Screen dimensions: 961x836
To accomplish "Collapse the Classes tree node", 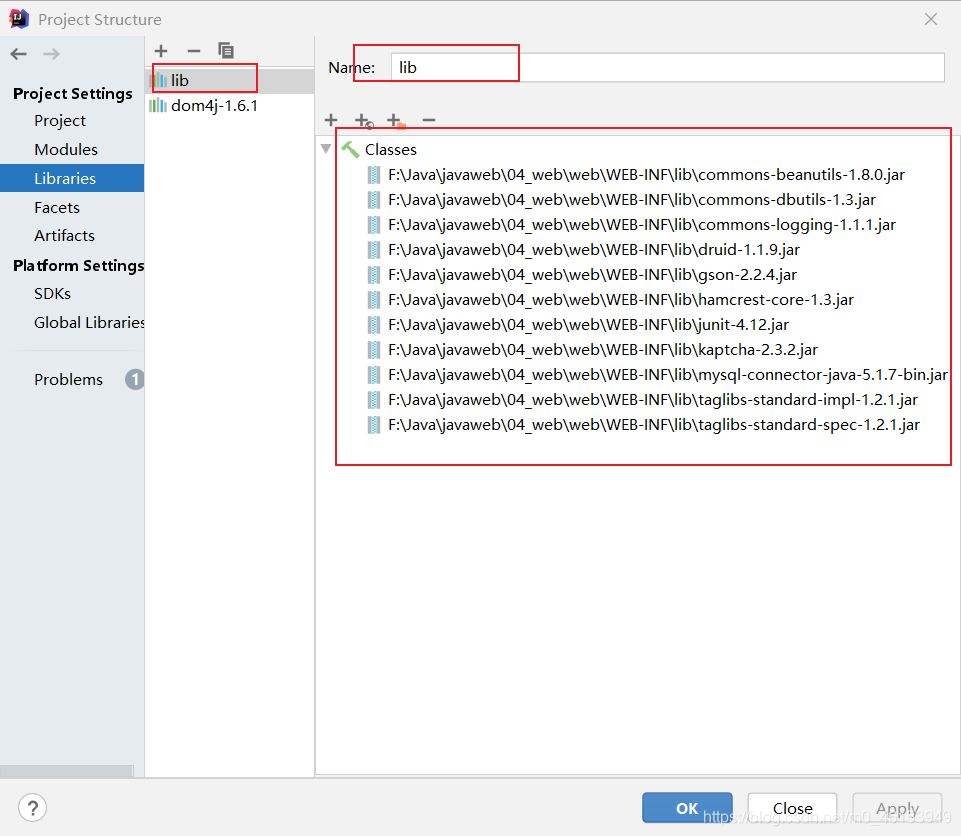I will 326,148.
